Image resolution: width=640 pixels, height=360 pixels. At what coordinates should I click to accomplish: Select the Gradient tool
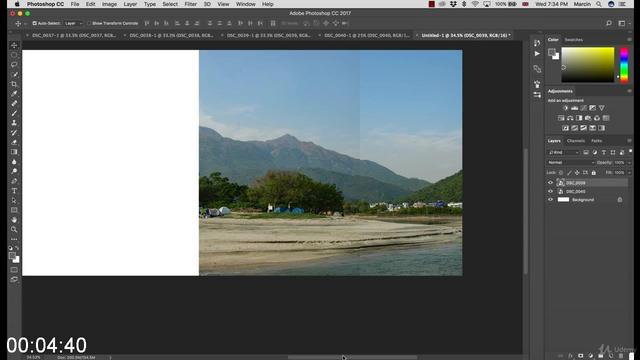(14, 152)
